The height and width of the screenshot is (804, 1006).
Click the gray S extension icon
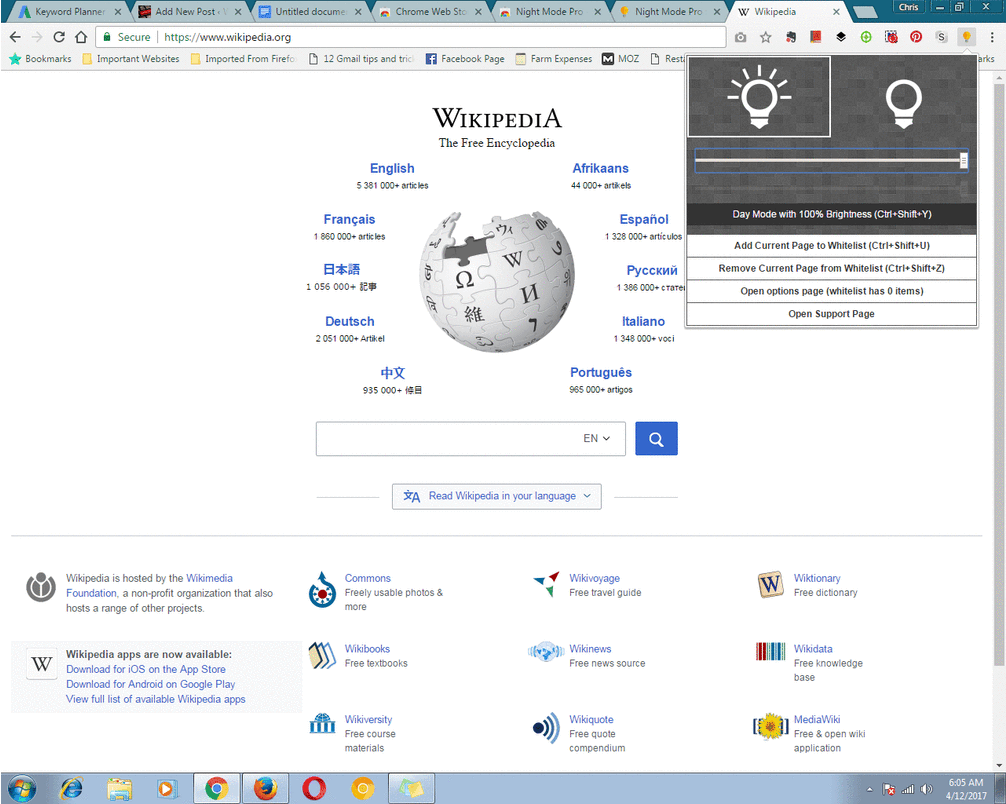coord(941,37)
